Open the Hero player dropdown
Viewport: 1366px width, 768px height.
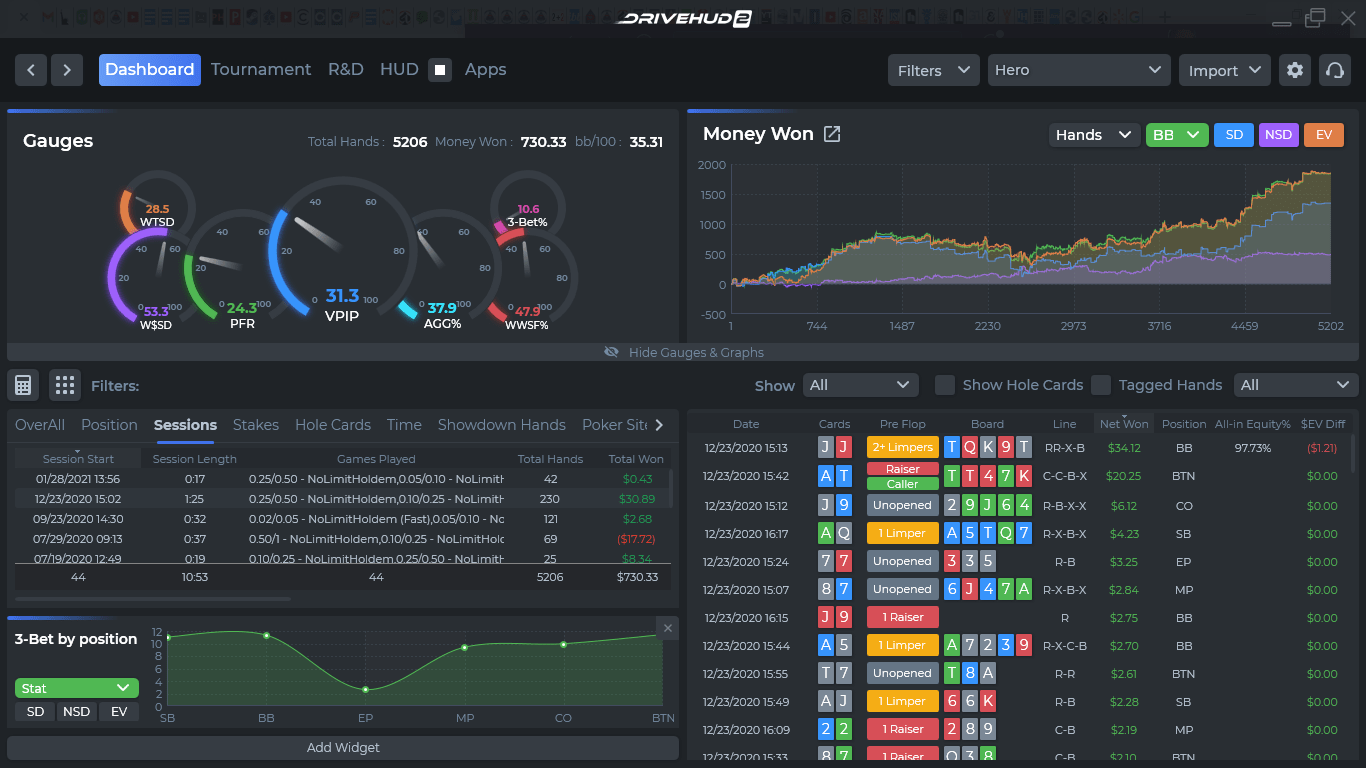[x=1079, y=70]
